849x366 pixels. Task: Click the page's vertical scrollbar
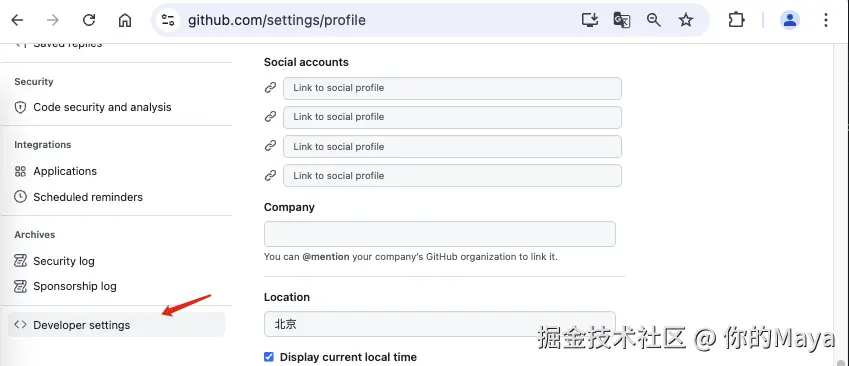pyautogui.click(x=840, y=205)
